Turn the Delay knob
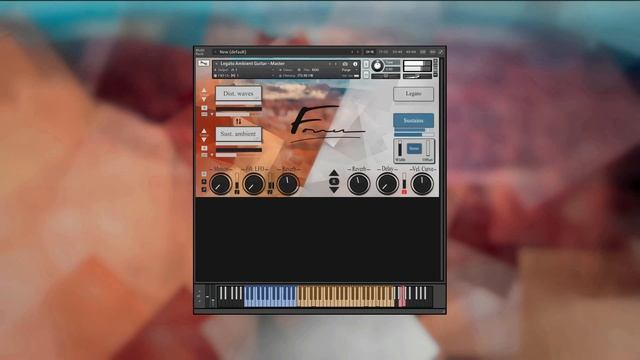This screenshot has height=360, width=640. click(387, 184)
